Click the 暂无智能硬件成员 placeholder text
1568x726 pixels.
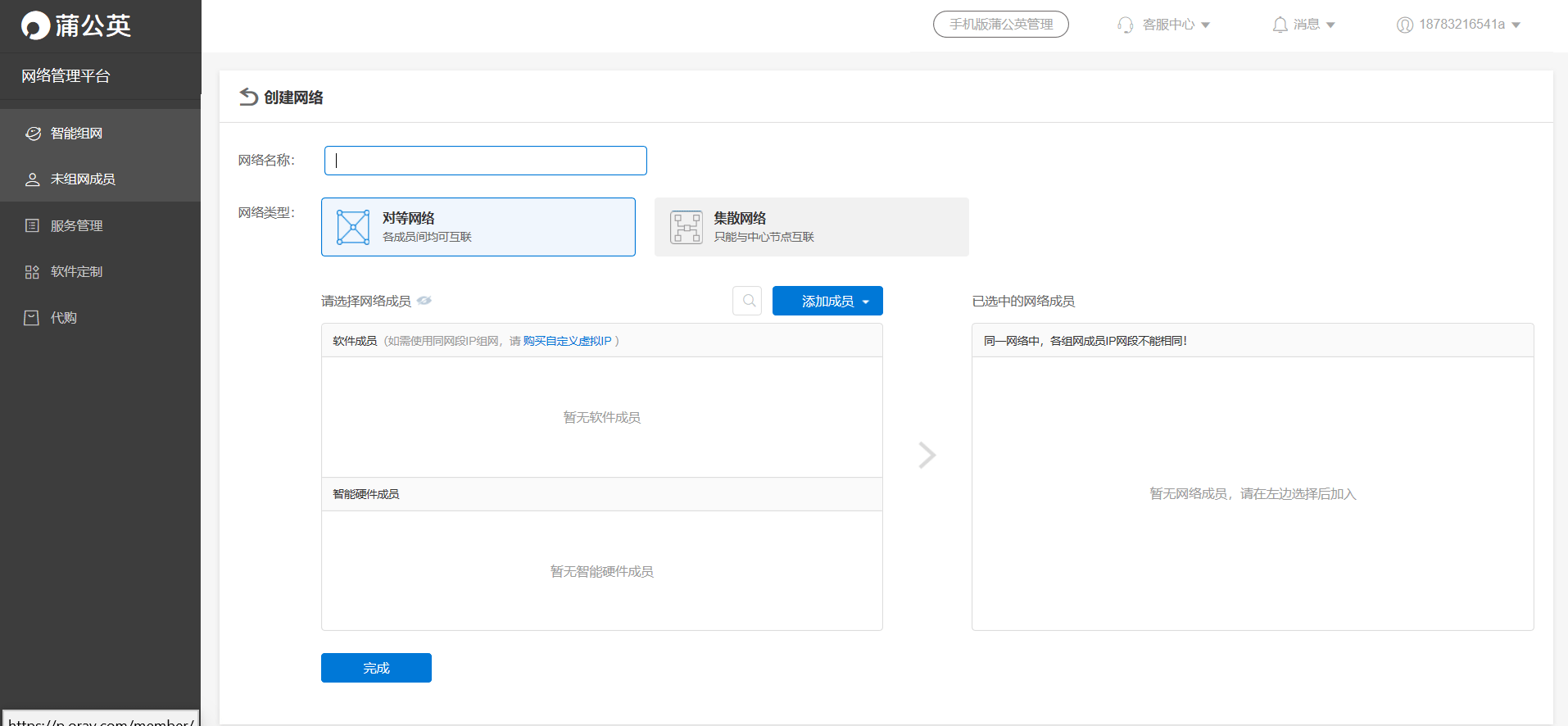point(602,571)
